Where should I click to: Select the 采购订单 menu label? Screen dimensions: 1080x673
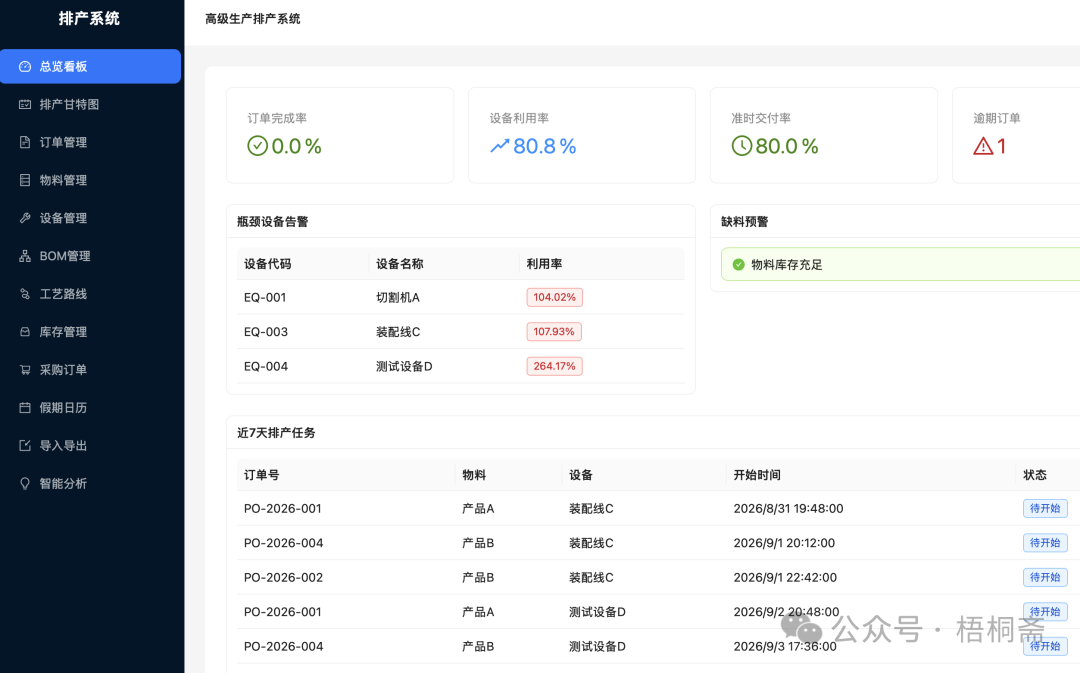(63, 370)
